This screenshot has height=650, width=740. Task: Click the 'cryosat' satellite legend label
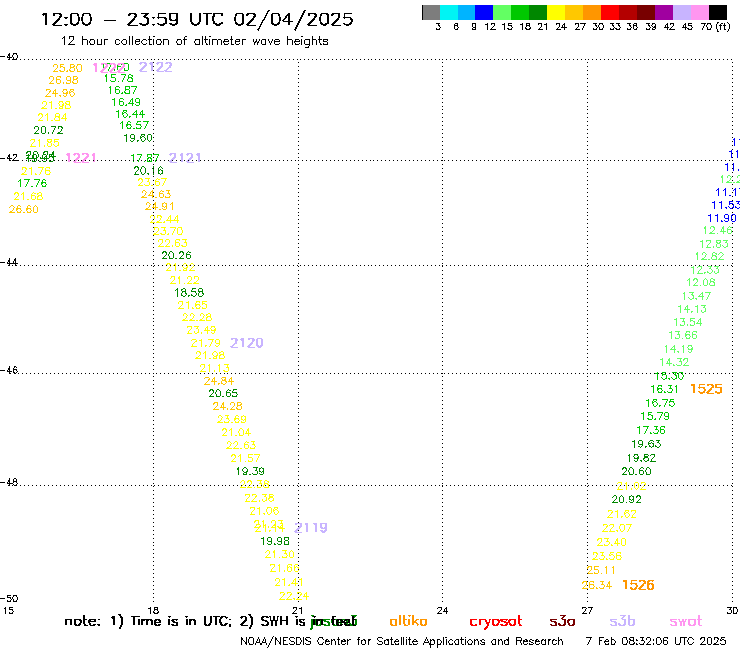point(496,622)
